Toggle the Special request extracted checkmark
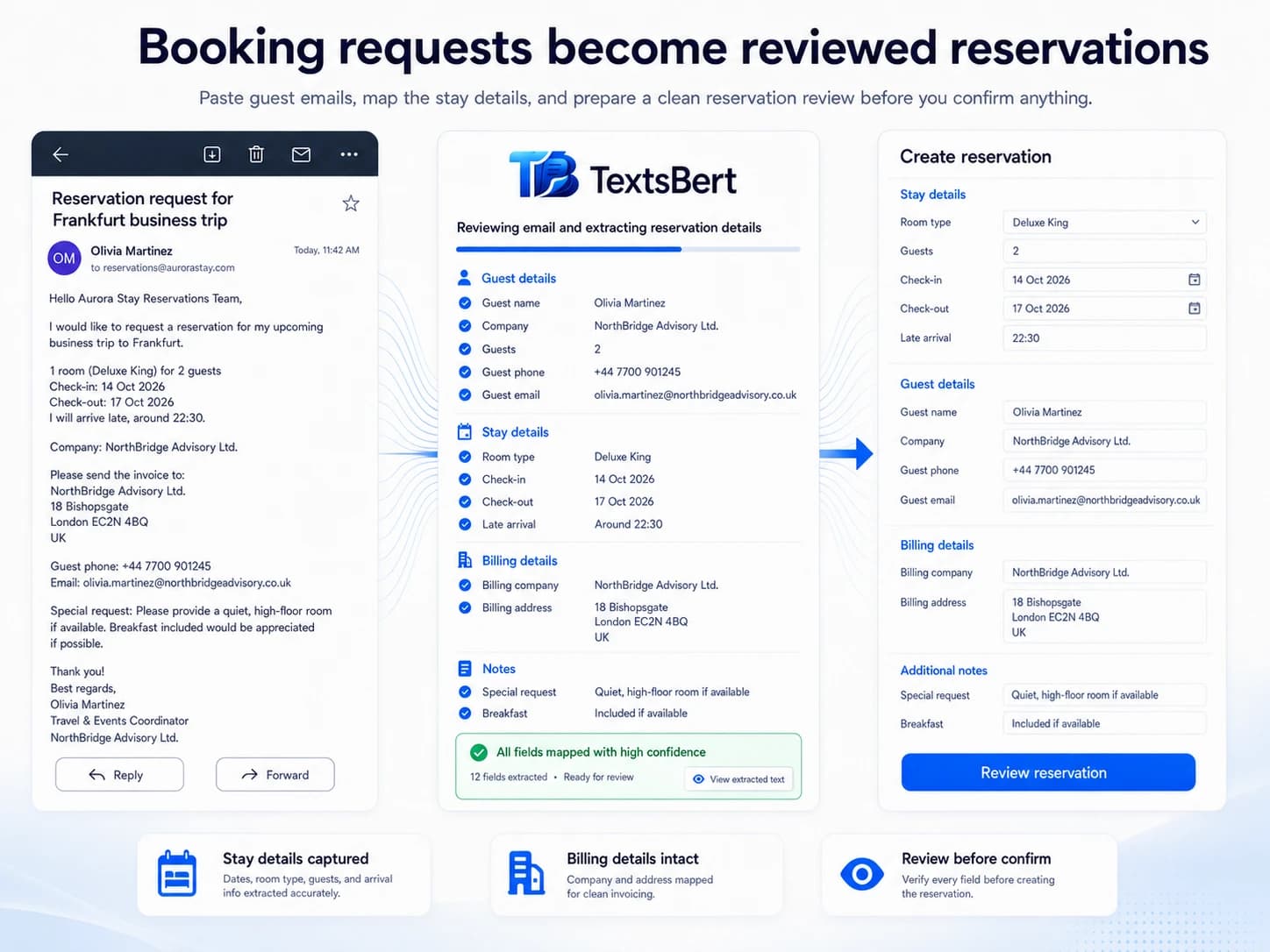 tap(465, 692)
